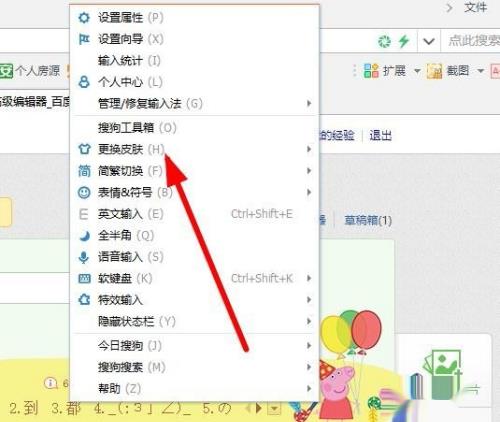
Task: Click the green lightning bolt browser icon
Action: click(404, 41)
